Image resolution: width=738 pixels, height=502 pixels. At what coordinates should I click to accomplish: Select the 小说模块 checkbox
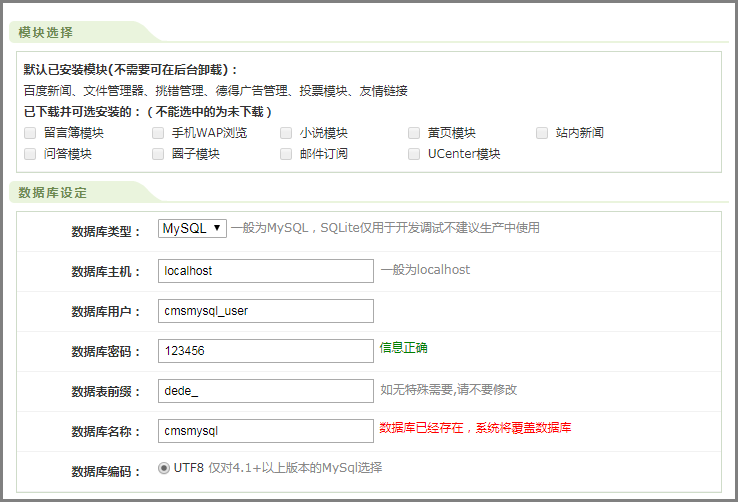tap(286, 133)
